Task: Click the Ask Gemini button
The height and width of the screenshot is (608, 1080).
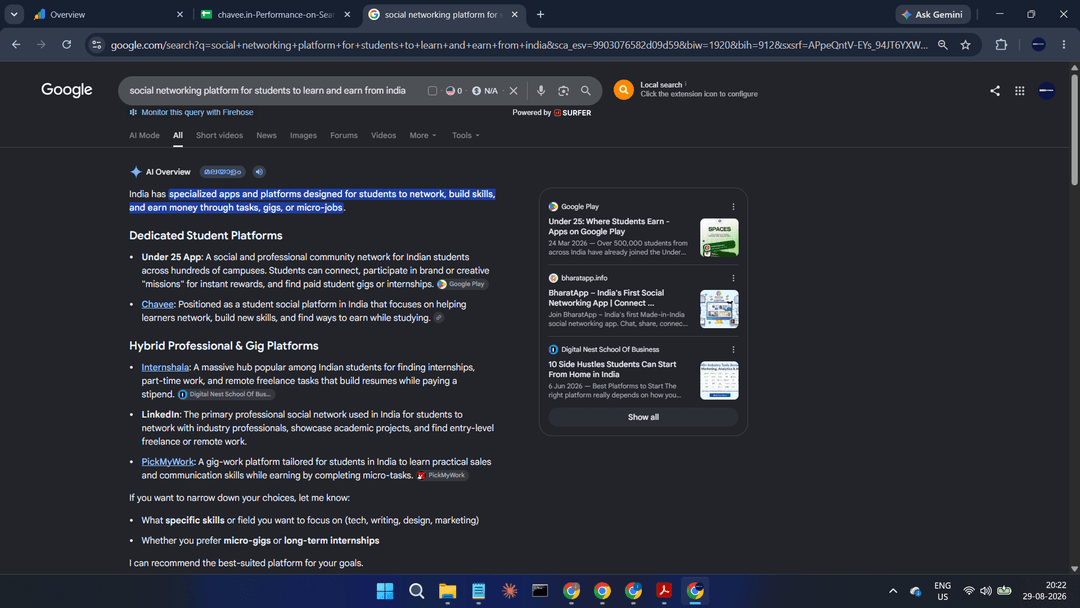Action: 933,14
